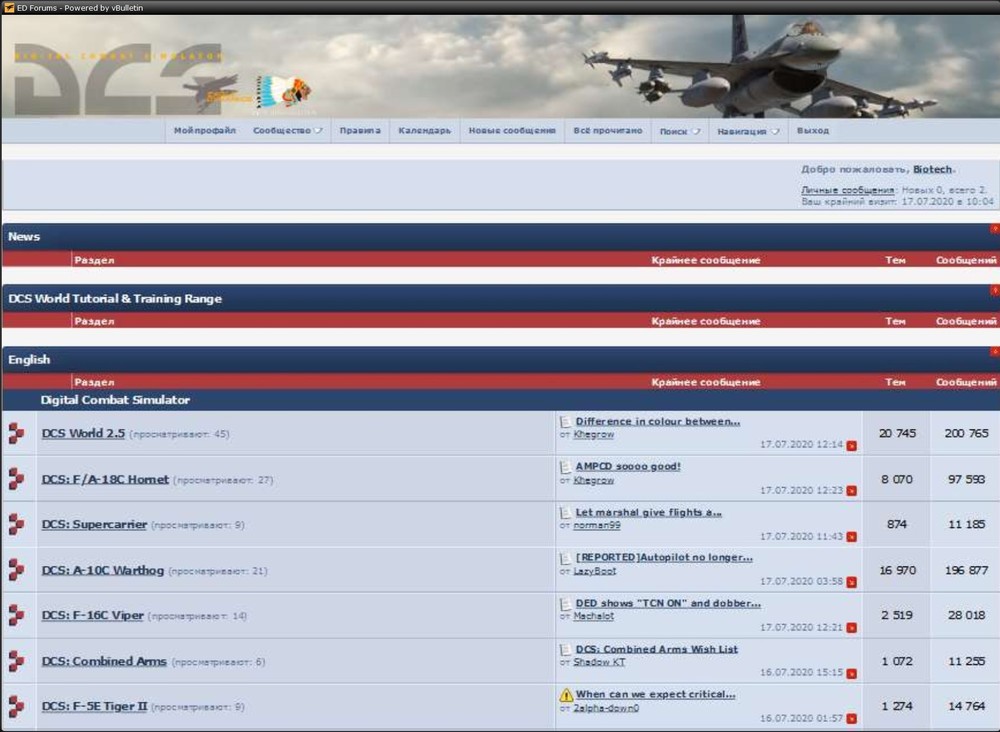Open Новые сообщения in the navbar

click(512, 131)
